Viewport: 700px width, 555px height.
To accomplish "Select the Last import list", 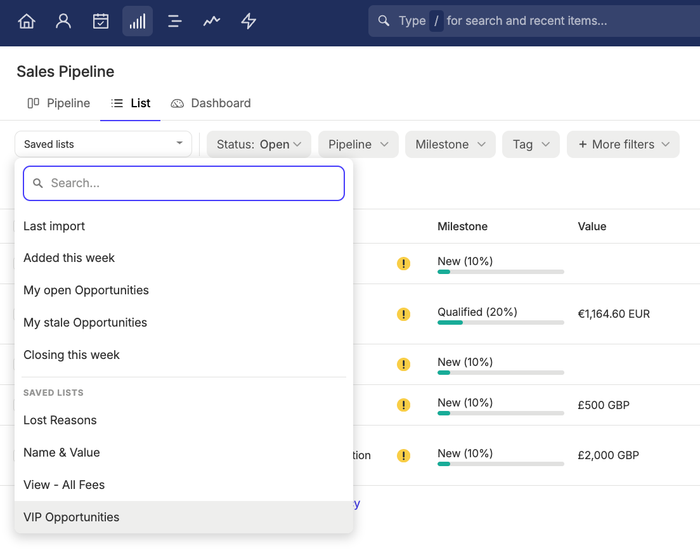I will coord(184,226).
